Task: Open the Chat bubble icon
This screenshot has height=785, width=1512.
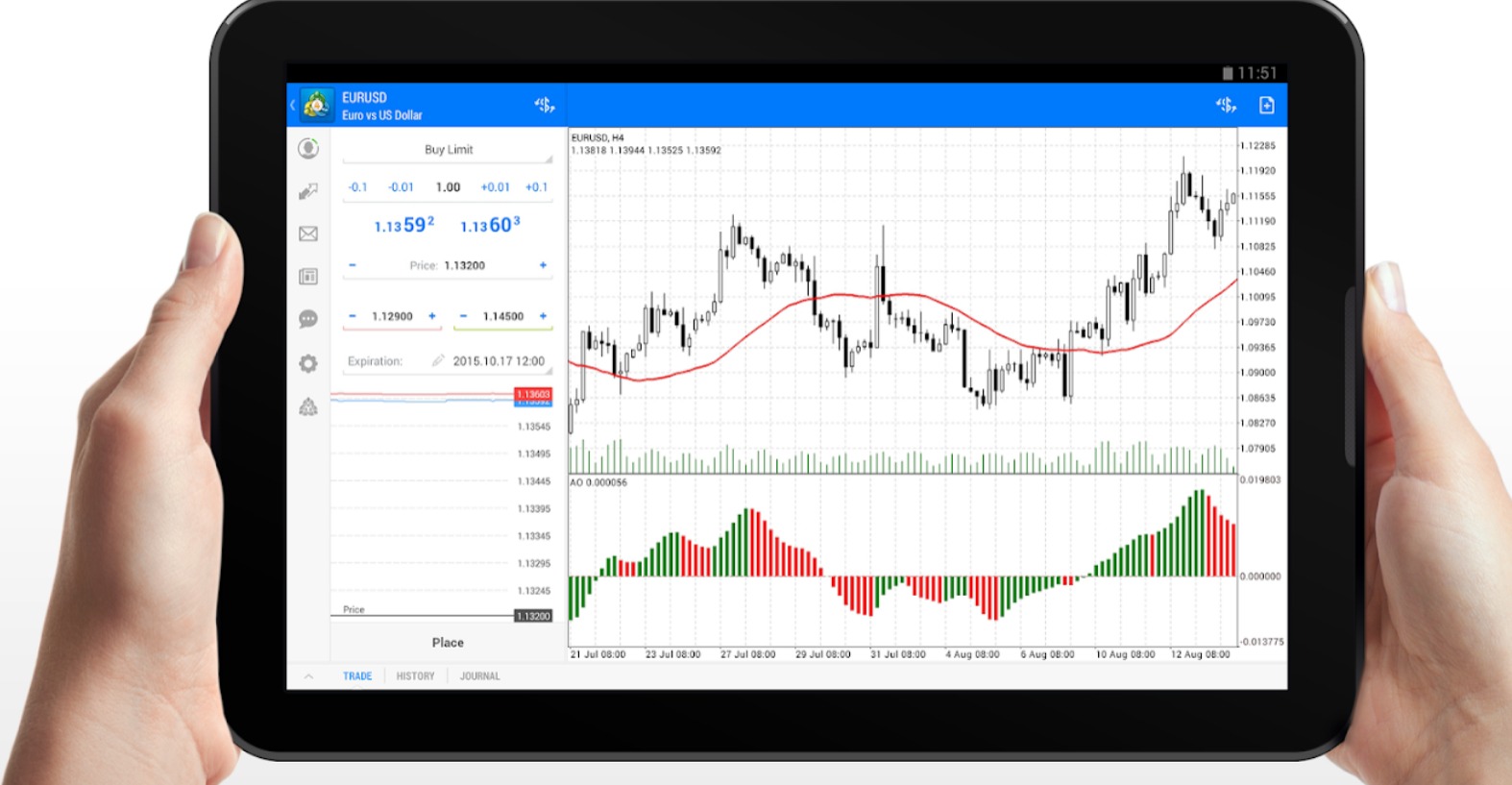Action: point(307,319)
